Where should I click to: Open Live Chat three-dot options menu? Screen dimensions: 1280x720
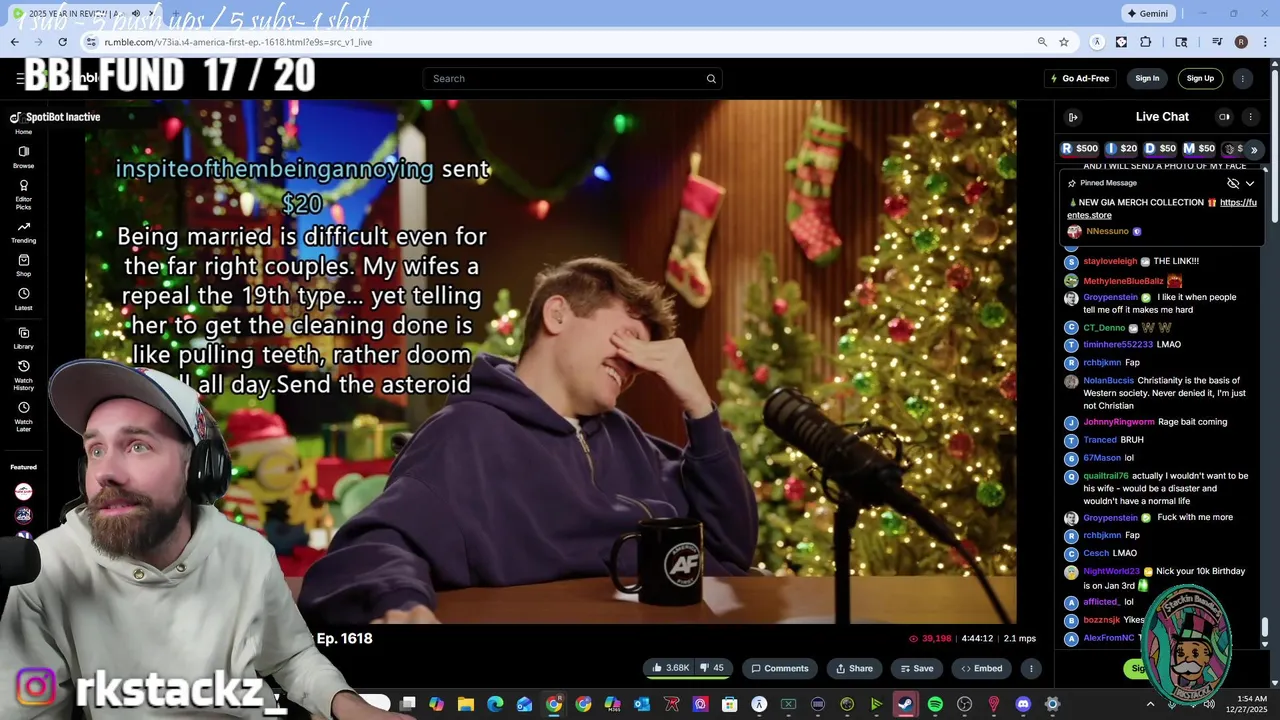[1250, 117]
